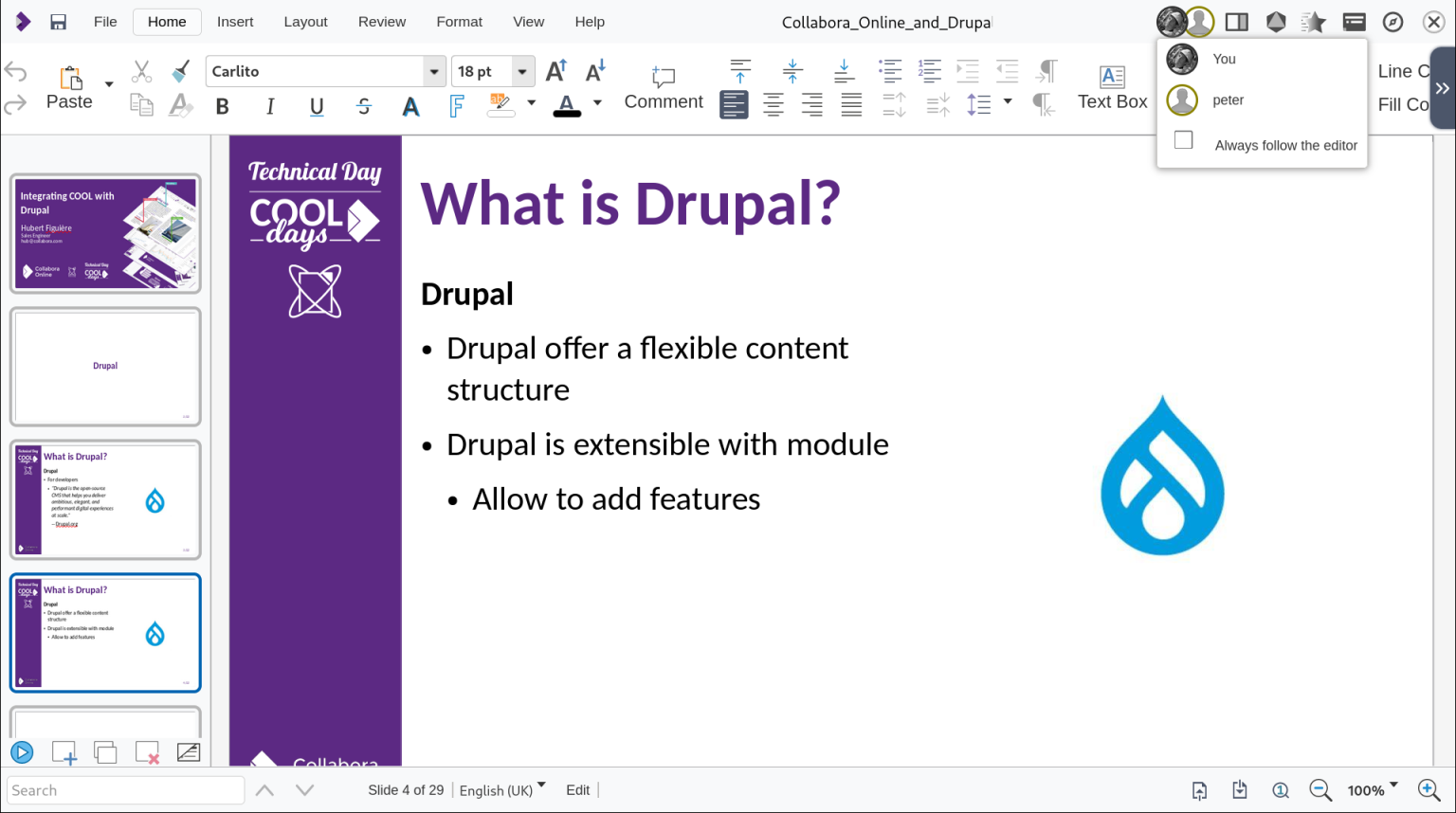Insert a Comment from the toolbar
This screenshot has width=1456, height=813.
(664, 88)
